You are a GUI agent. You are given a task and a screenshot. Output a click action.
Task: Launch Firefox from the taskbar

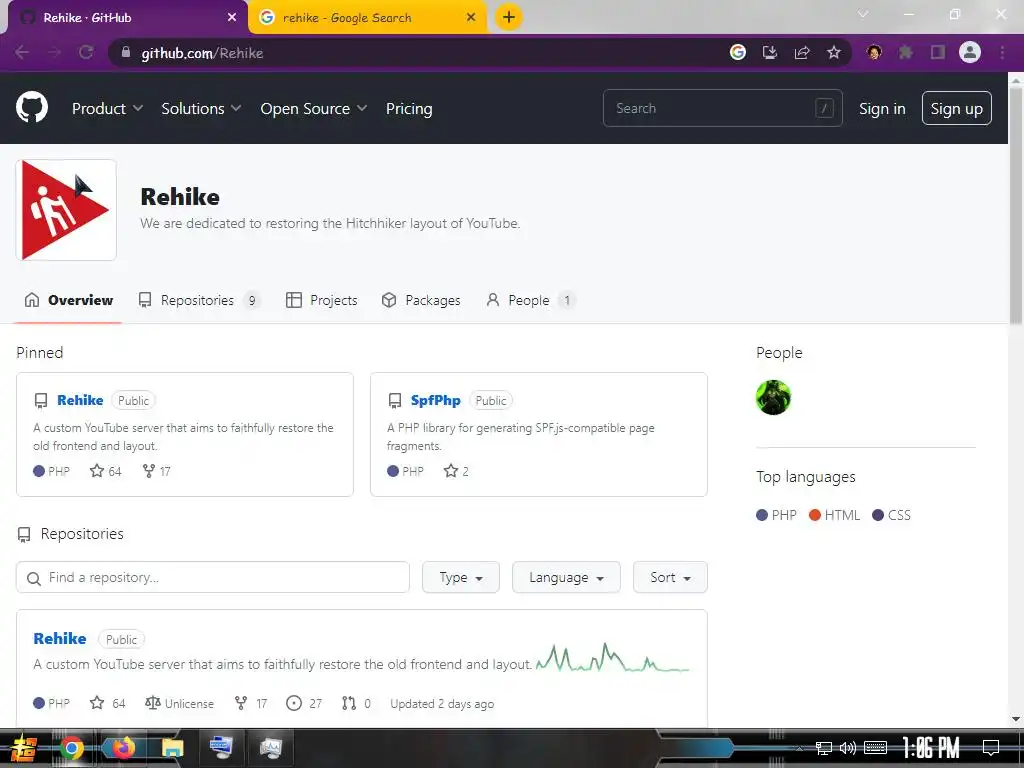(121, 748)
